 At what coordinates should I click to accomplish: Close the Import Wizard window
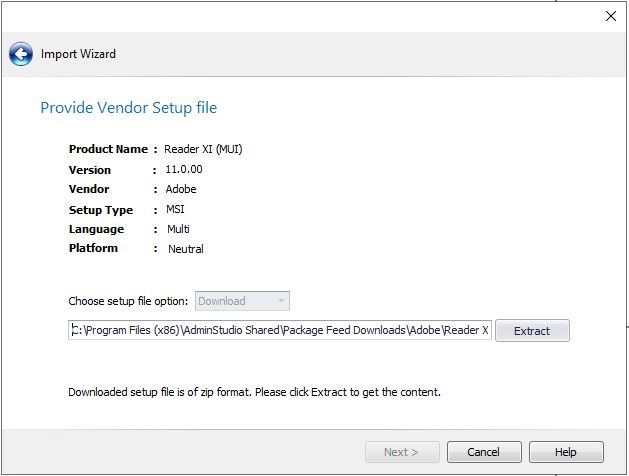(611, 16)
